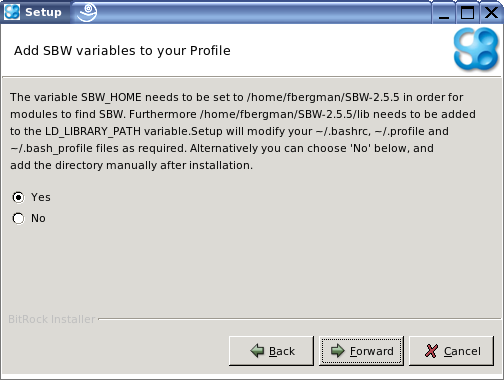Screen dimensions: 504x380
Task: Click the SBW_HOME description paragraph
Action: click(x=243, y=131)
